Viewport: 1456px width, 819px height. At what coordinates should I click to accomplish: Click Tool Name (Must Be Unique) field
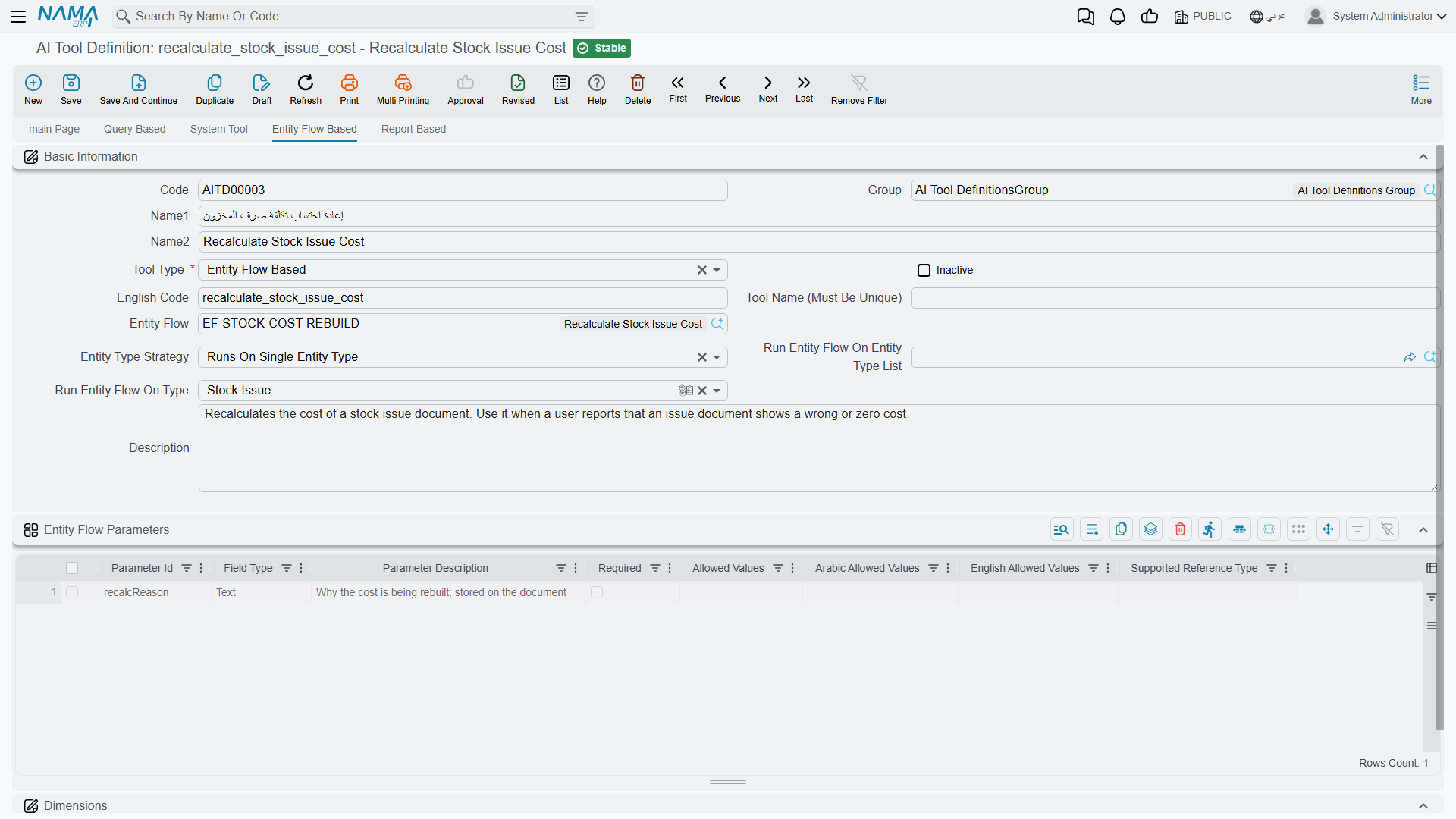[x=1174, y=298]
